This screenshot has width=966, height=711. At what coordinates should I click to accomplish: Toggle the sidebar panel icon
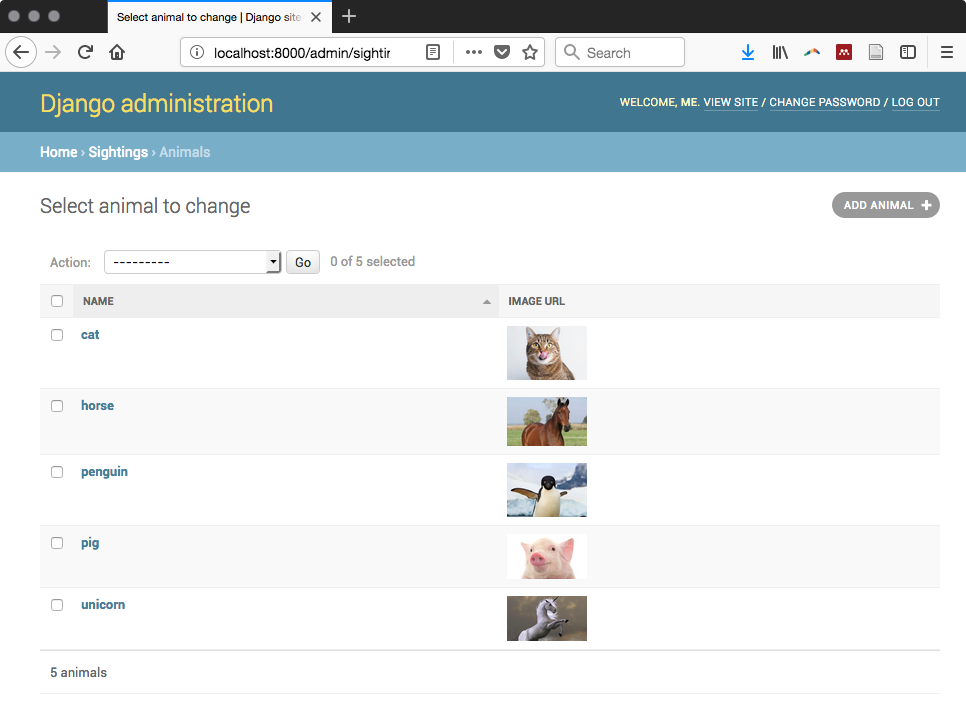(908, 52)
